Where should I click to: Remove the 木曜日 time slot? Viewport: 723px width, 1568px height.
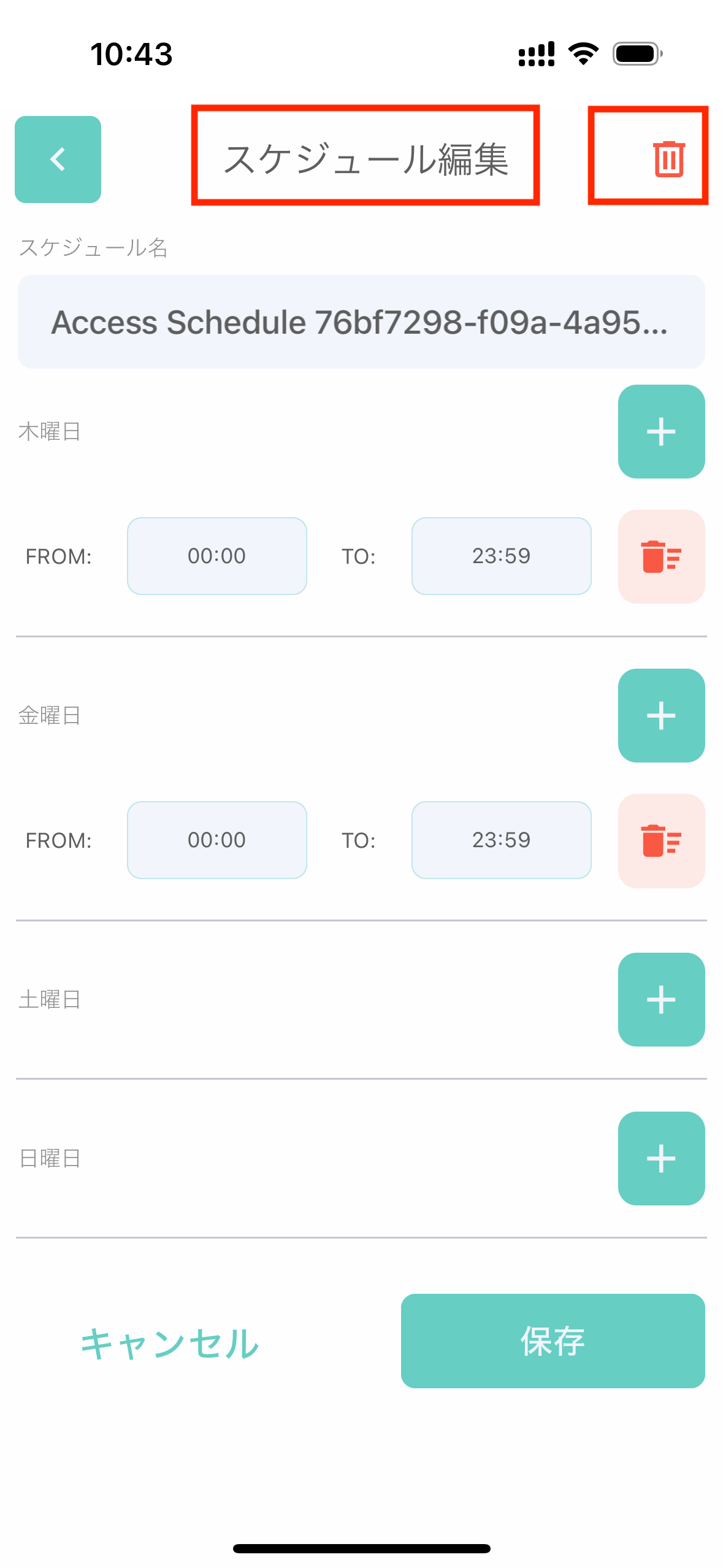coord(661,556)
